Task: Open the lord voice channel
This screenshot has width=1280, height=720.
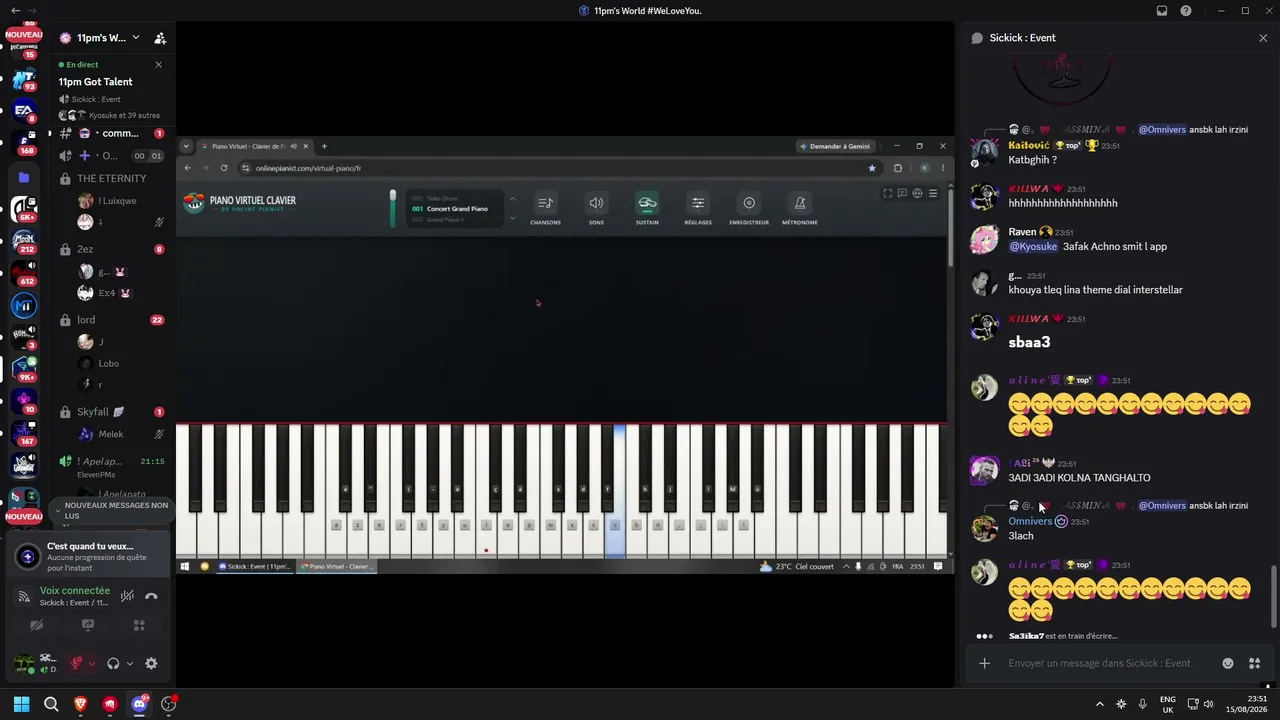Action: 111,320
